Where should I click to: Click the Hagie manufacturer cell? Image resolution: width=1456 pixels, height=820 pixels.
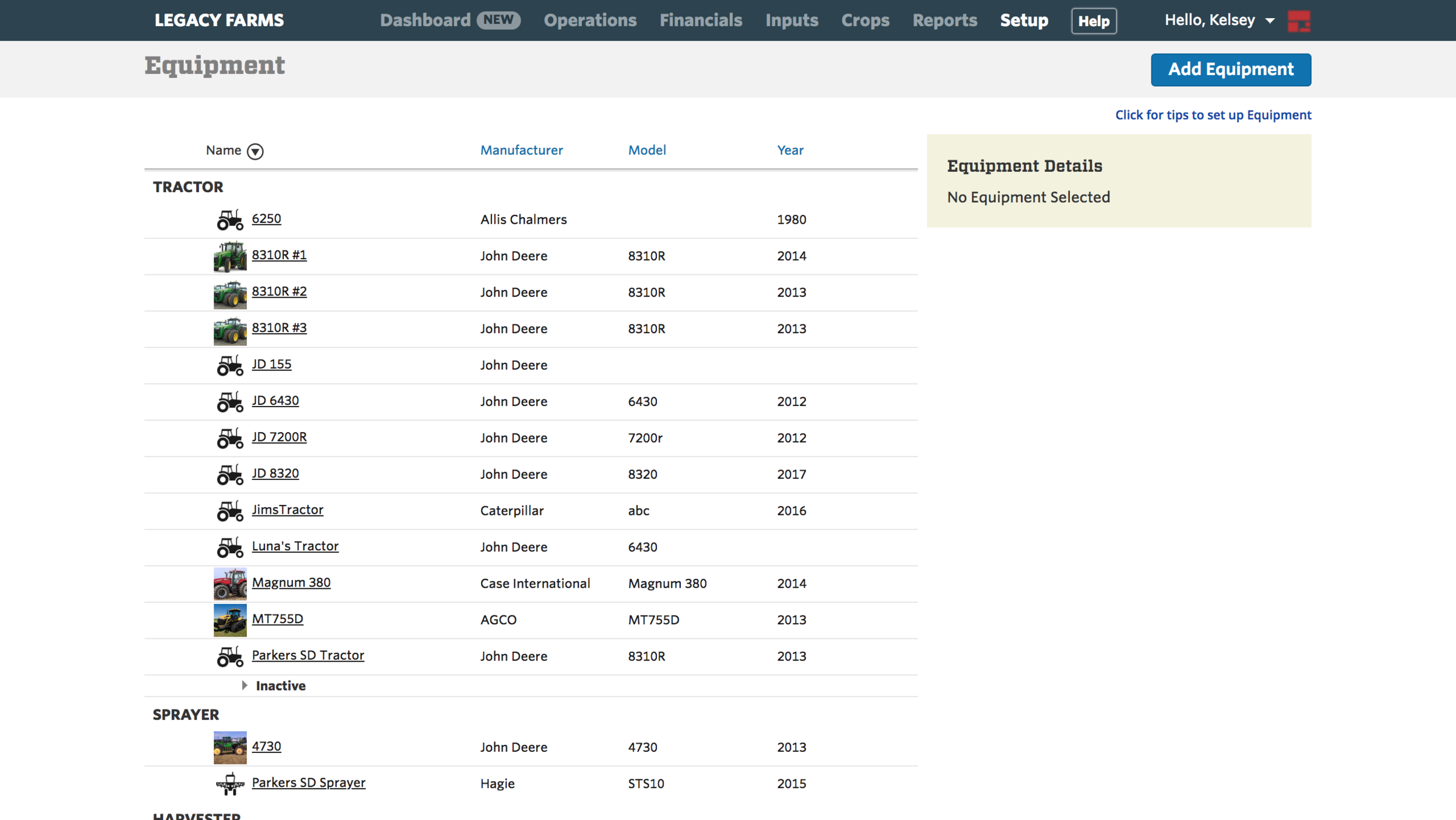[x=497, y=784]
